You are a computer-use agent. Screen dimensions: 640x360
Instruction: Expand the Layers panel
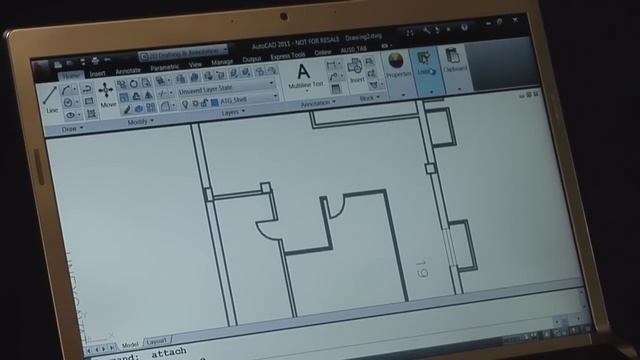coord(233,112)
